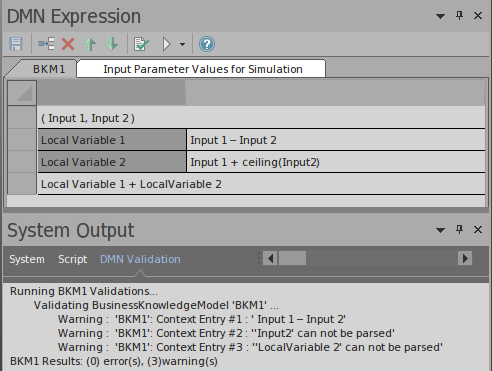Run validation with the checklist icon
The height and width of the screenshot is (371, 492).
coord(141,44)
